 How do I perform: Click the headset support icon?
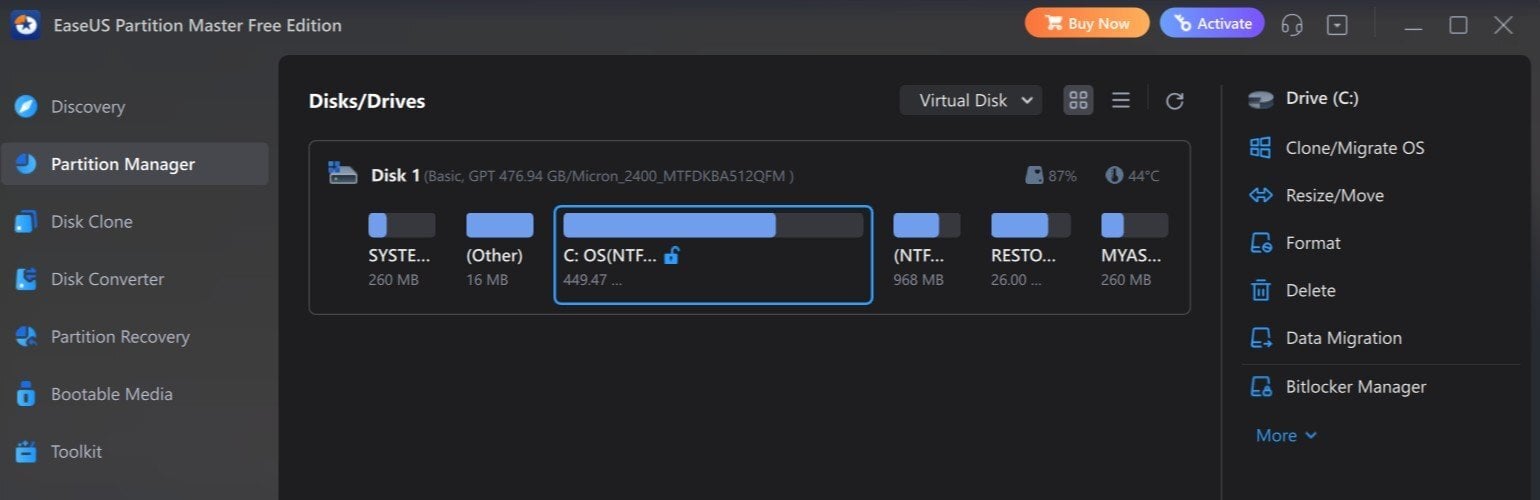(1292, 25)
